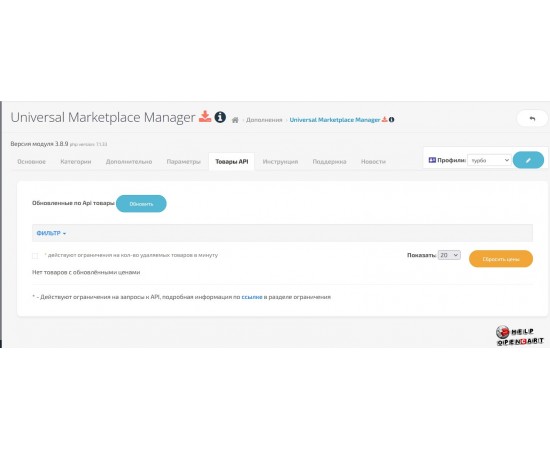Viewport: 550px width, 450px height.
Task: Click the red download icon beside the page title
Action: coord(205,116)
